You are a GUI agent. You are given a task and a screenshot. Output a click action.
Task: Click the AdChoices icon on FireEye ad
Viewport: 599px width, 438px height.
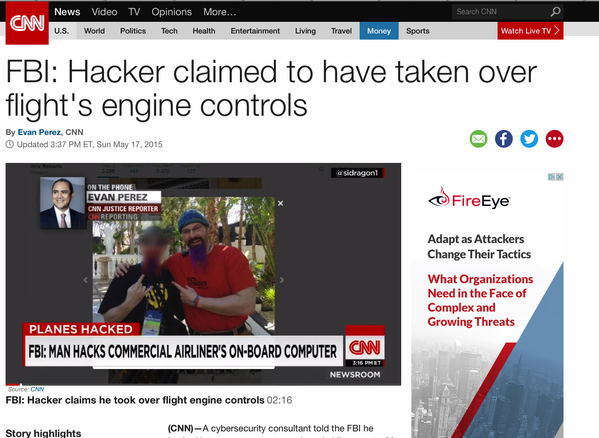click(555, 177)
